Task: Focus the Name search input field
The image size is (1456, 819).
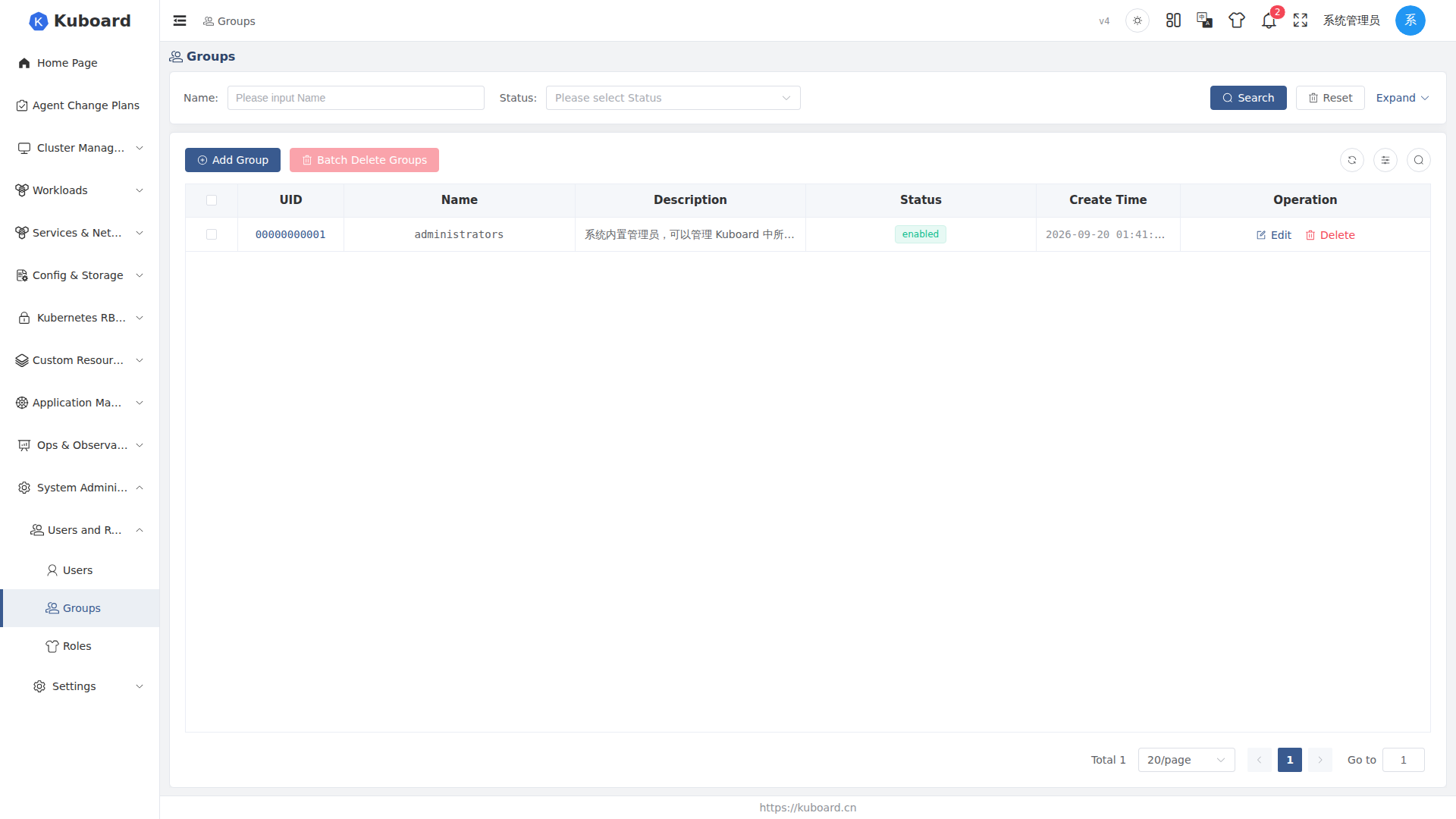Action: [x=356, y=98]
